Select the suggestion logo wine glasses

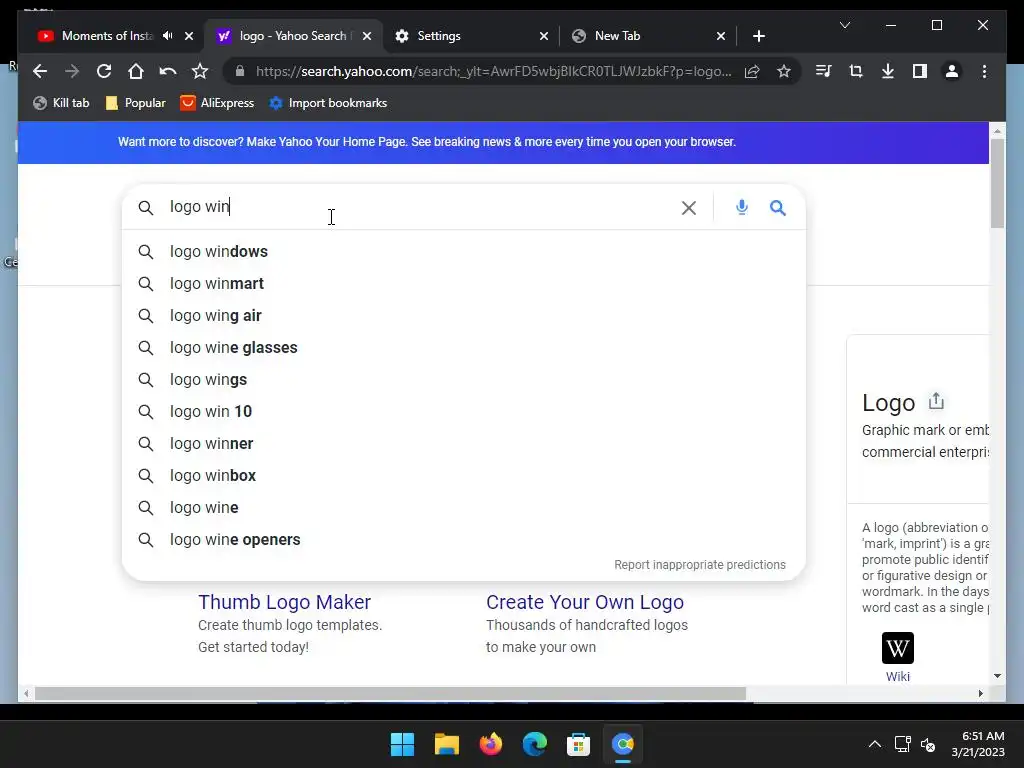click(x=464, y=347)
